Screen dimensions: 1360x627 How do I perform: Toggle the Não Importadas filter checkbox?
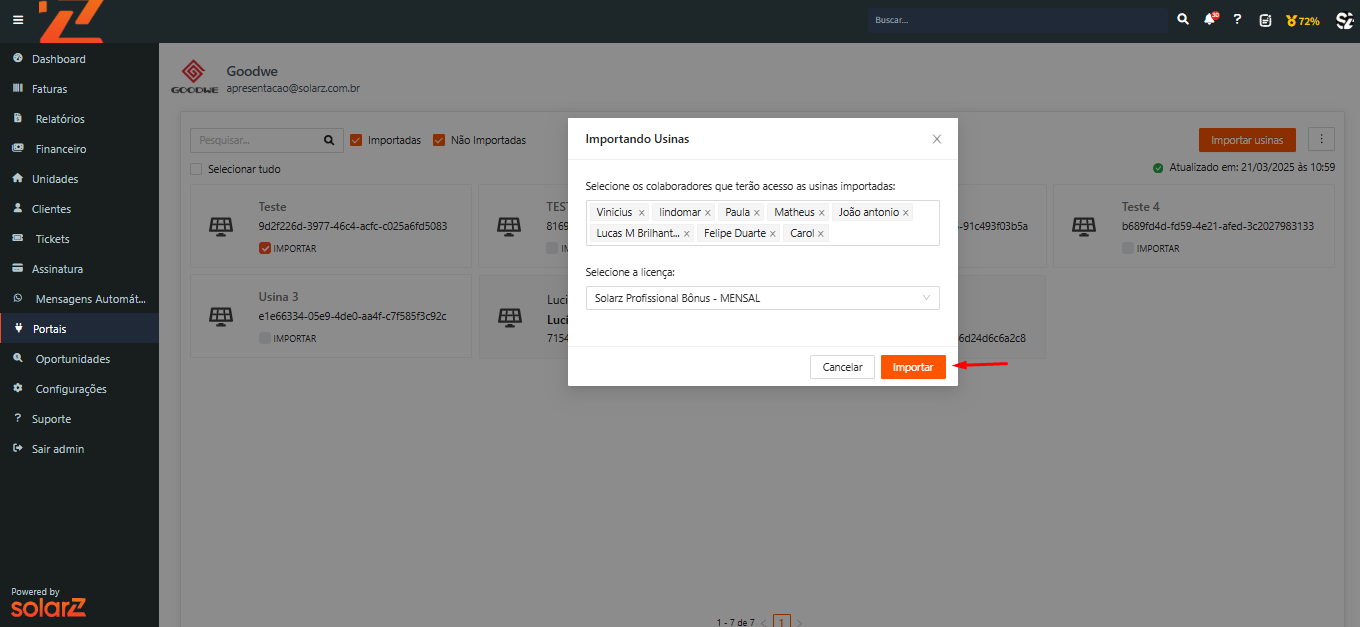(x=439, y=140)
